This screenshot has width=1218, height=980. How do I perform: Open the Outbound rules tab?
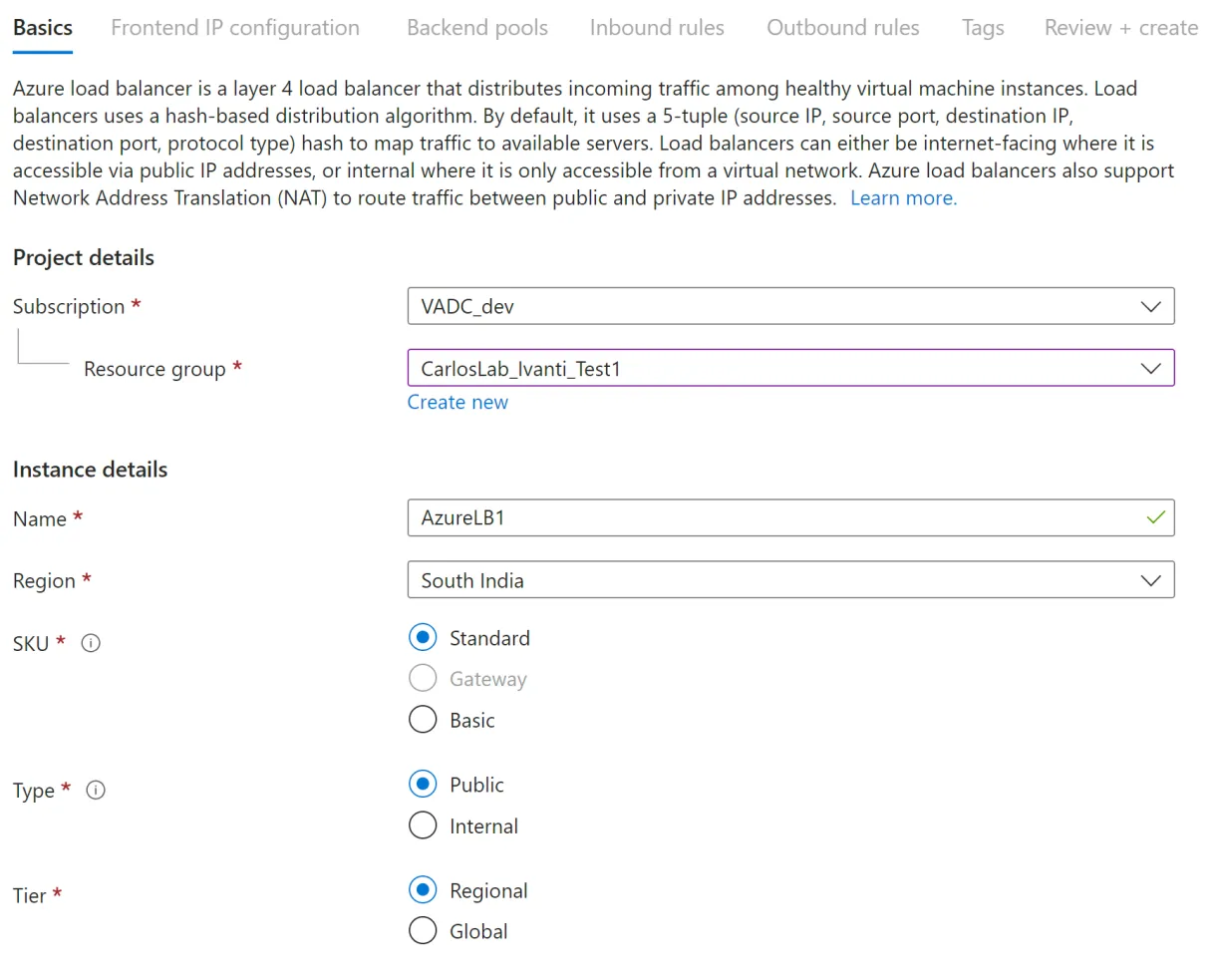point(843,28)
